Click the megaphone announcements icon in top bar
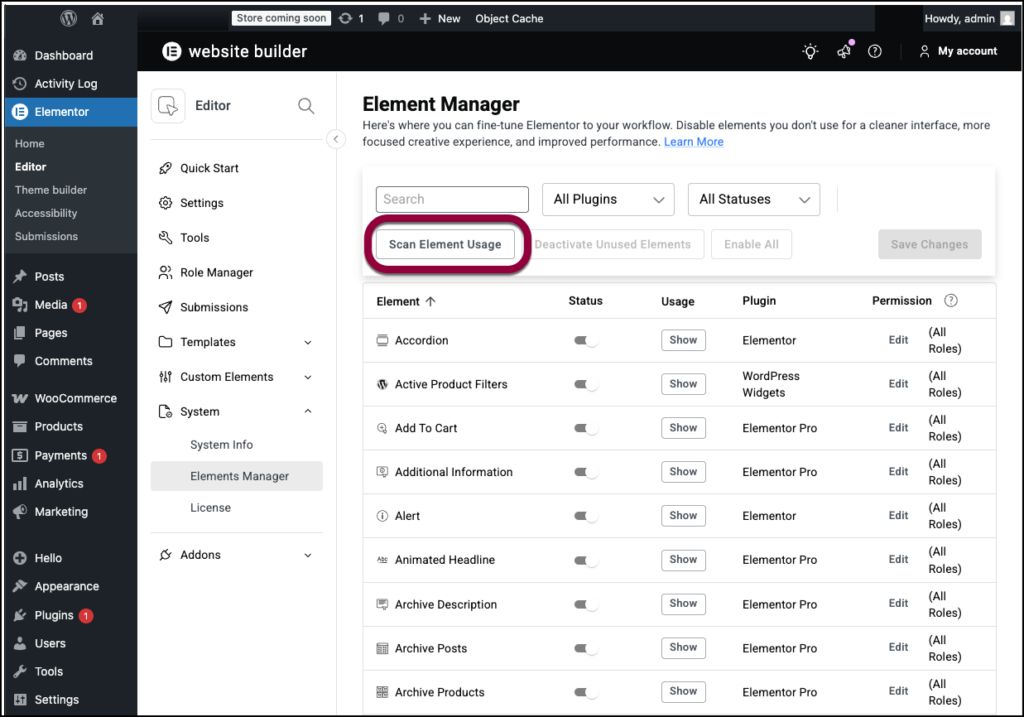 843,50
